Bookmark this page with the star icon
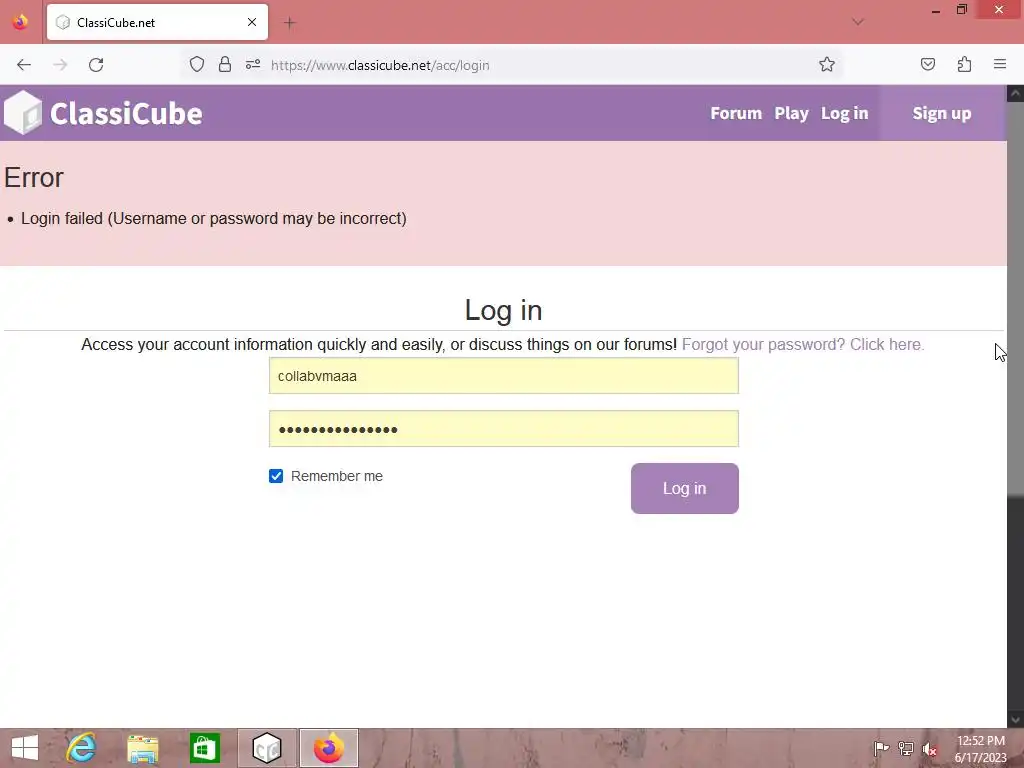 pyautogui.click(x=827, y=64)
